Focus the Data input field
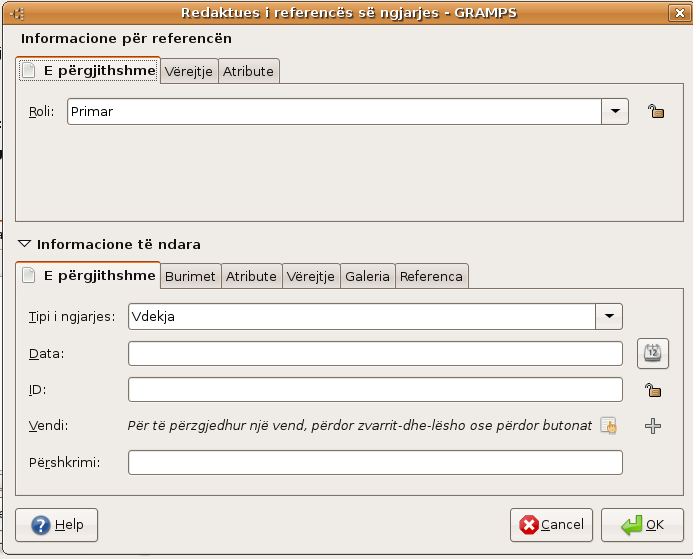 375,354
